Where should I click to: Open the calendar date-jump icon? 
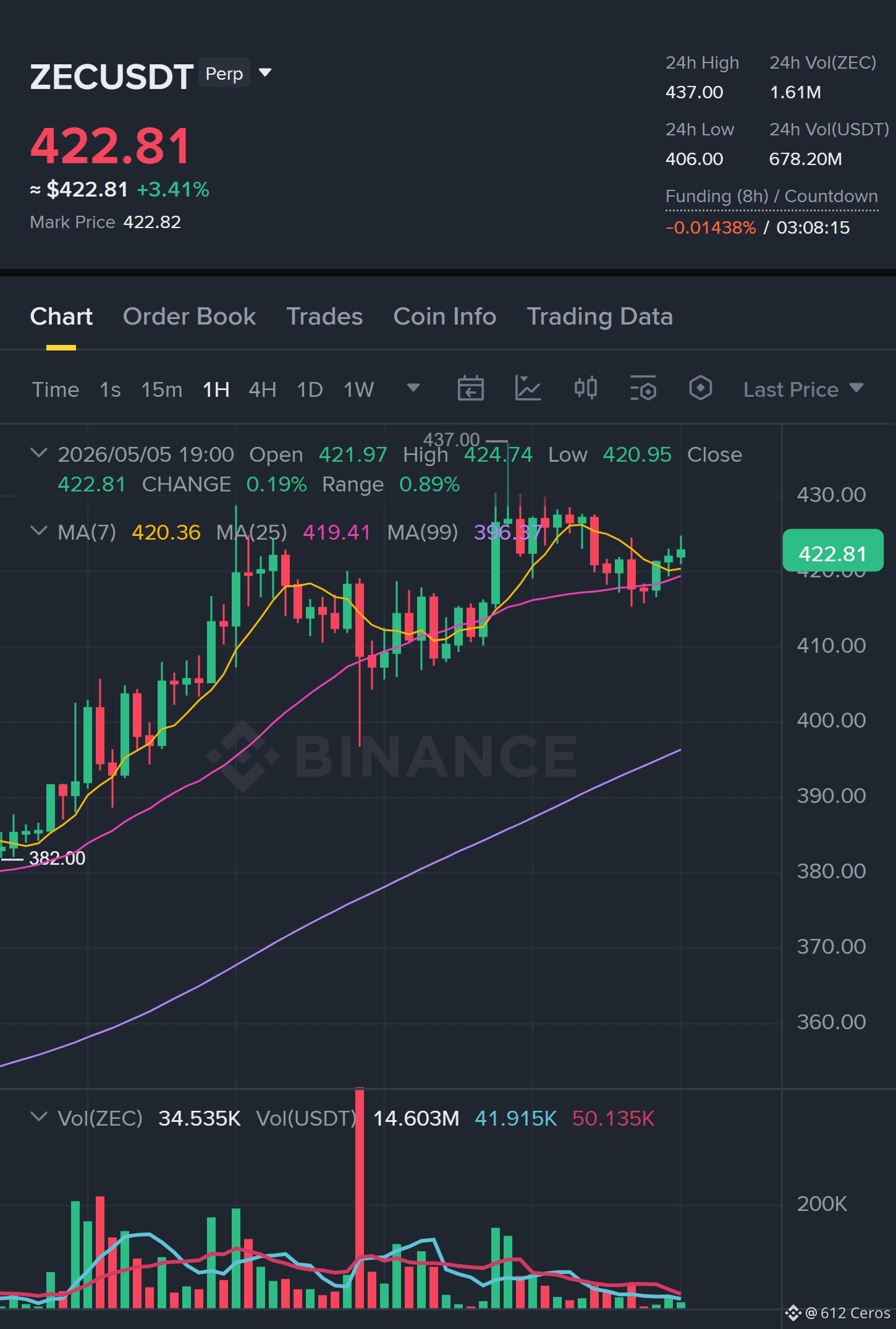[x=470, y=389]
